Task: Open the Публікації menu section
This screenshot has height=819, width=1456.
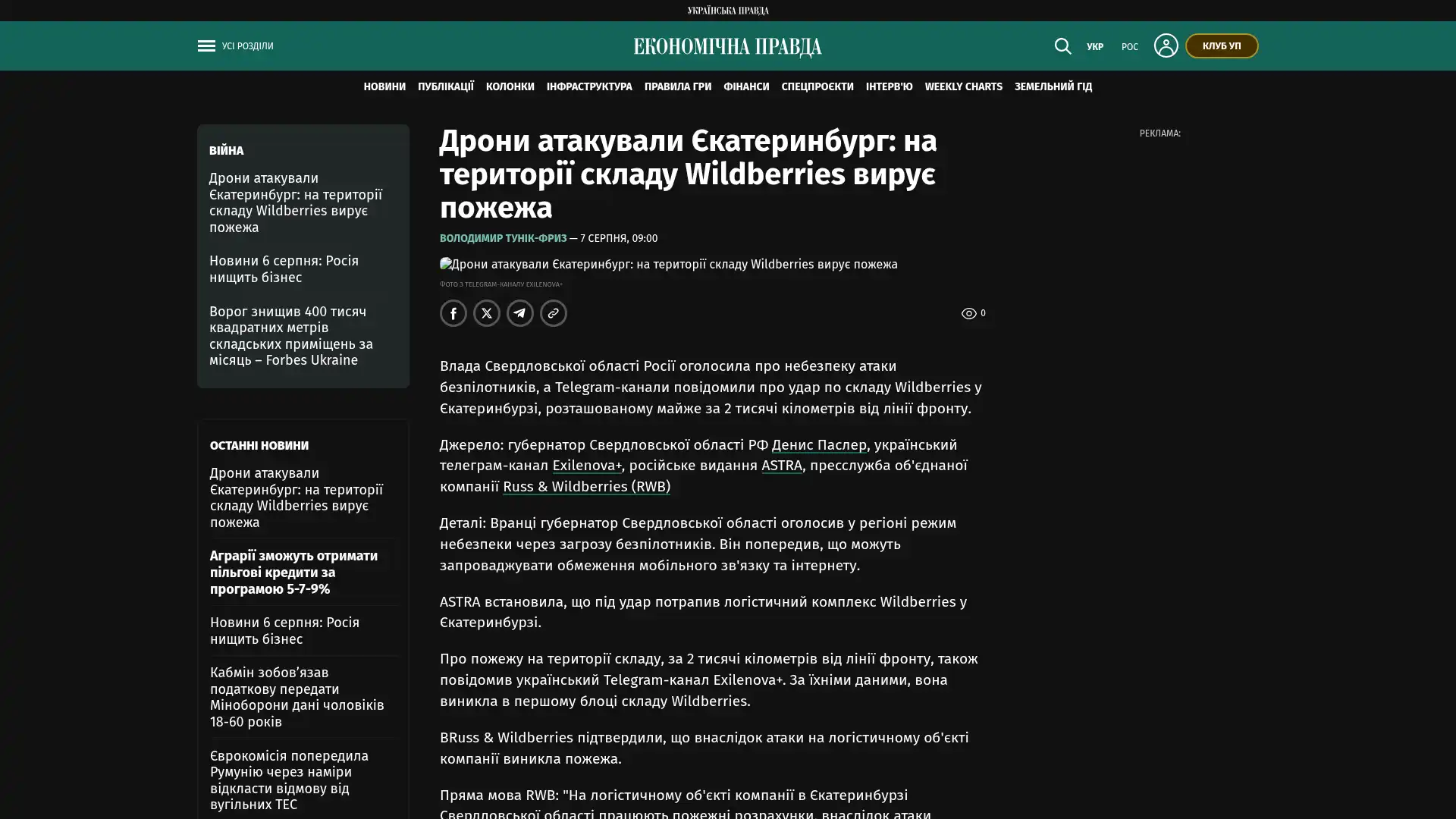Action: [x=446, y=87]
